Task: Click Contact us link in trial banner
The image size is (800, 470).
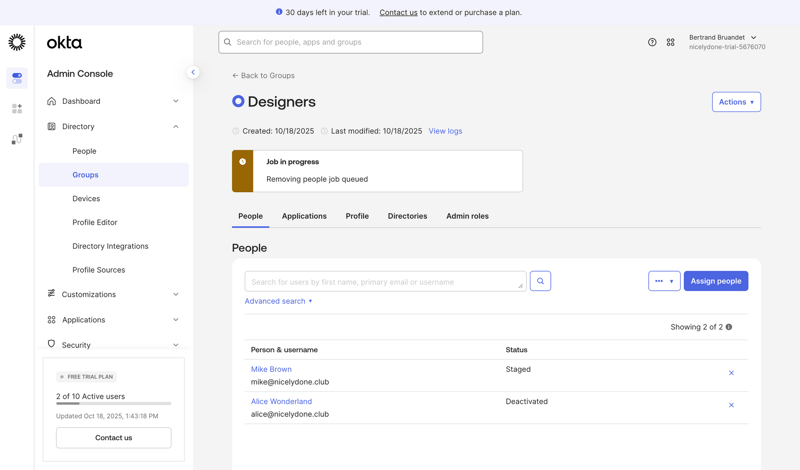Action: click(398, 12)
